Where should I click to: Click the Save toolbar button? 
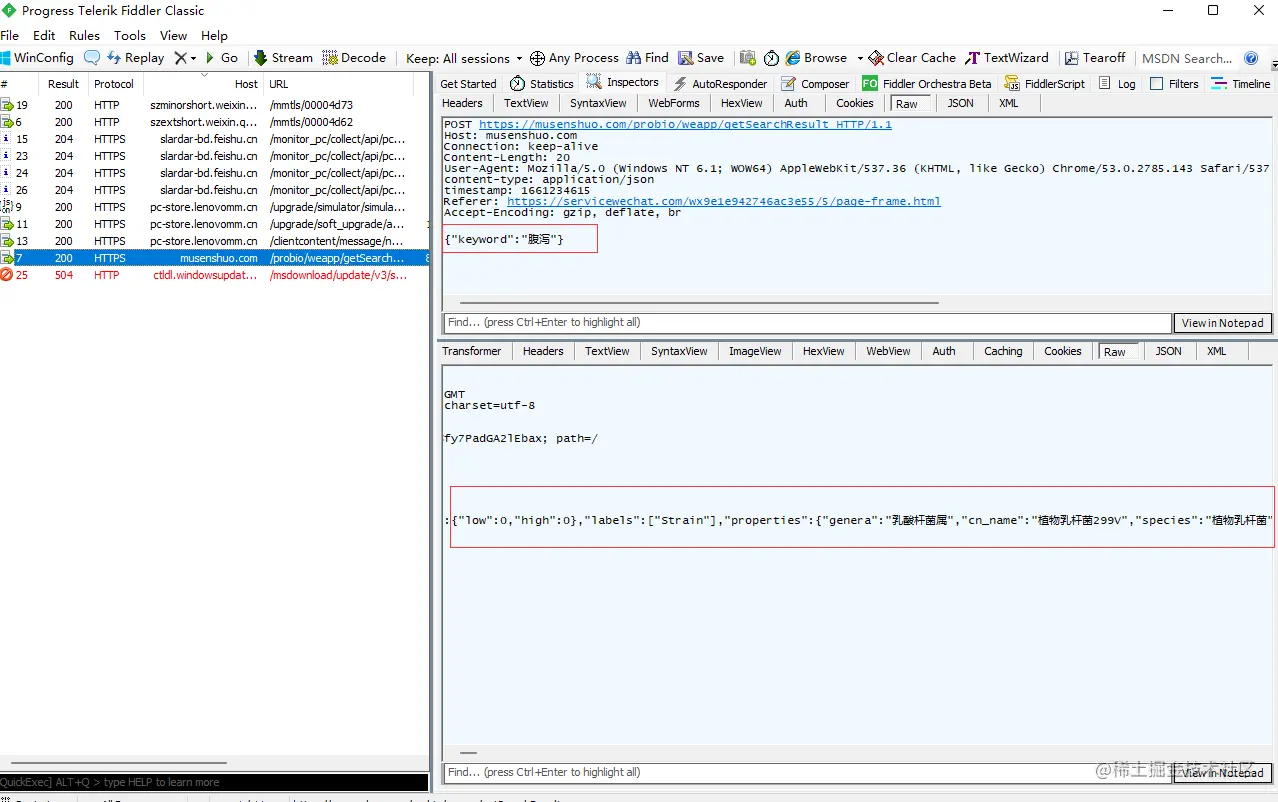(x=701, y=58)
